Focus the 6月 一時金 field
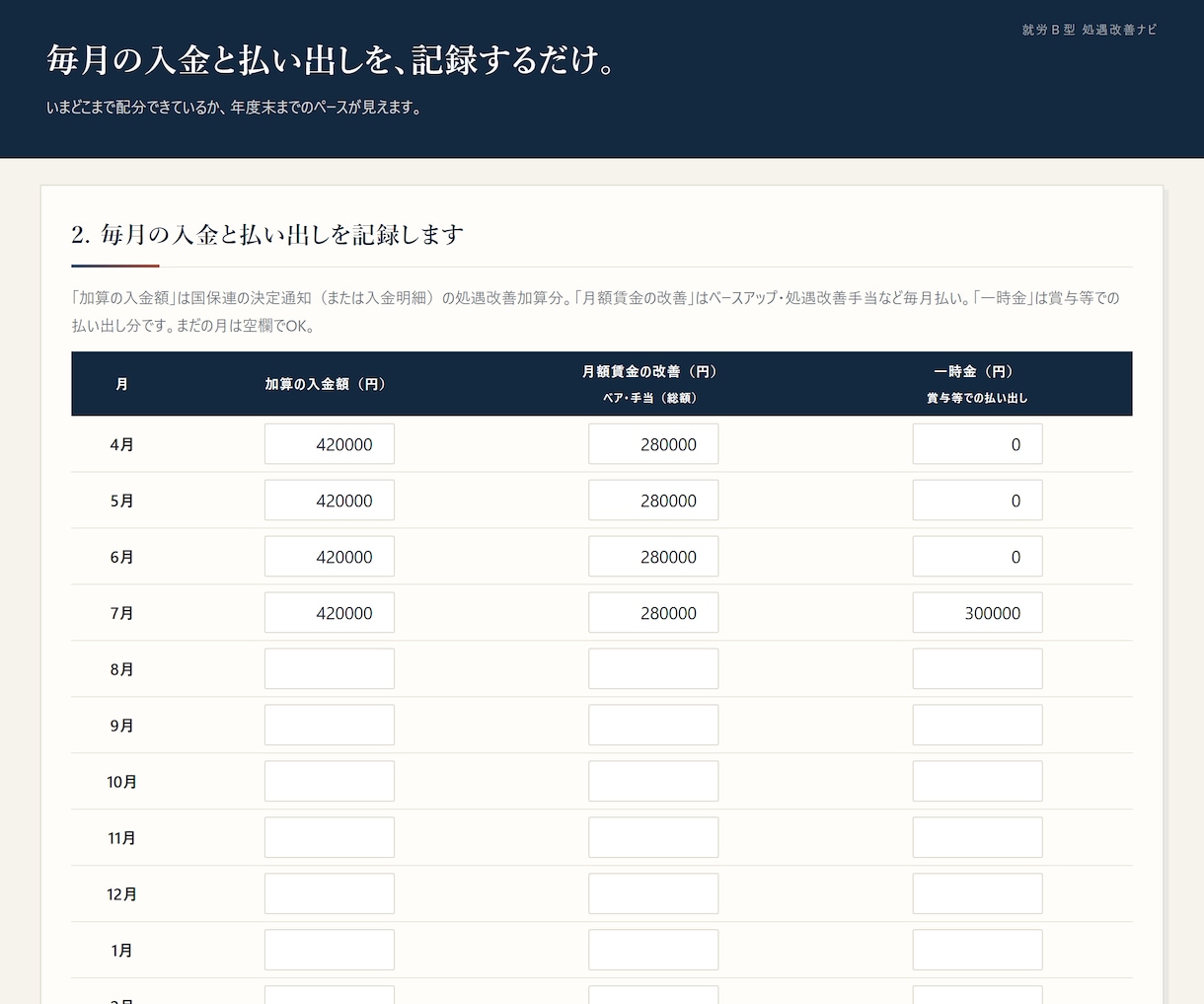This screenshot has height=1004, width=1204. pos(977,557)
